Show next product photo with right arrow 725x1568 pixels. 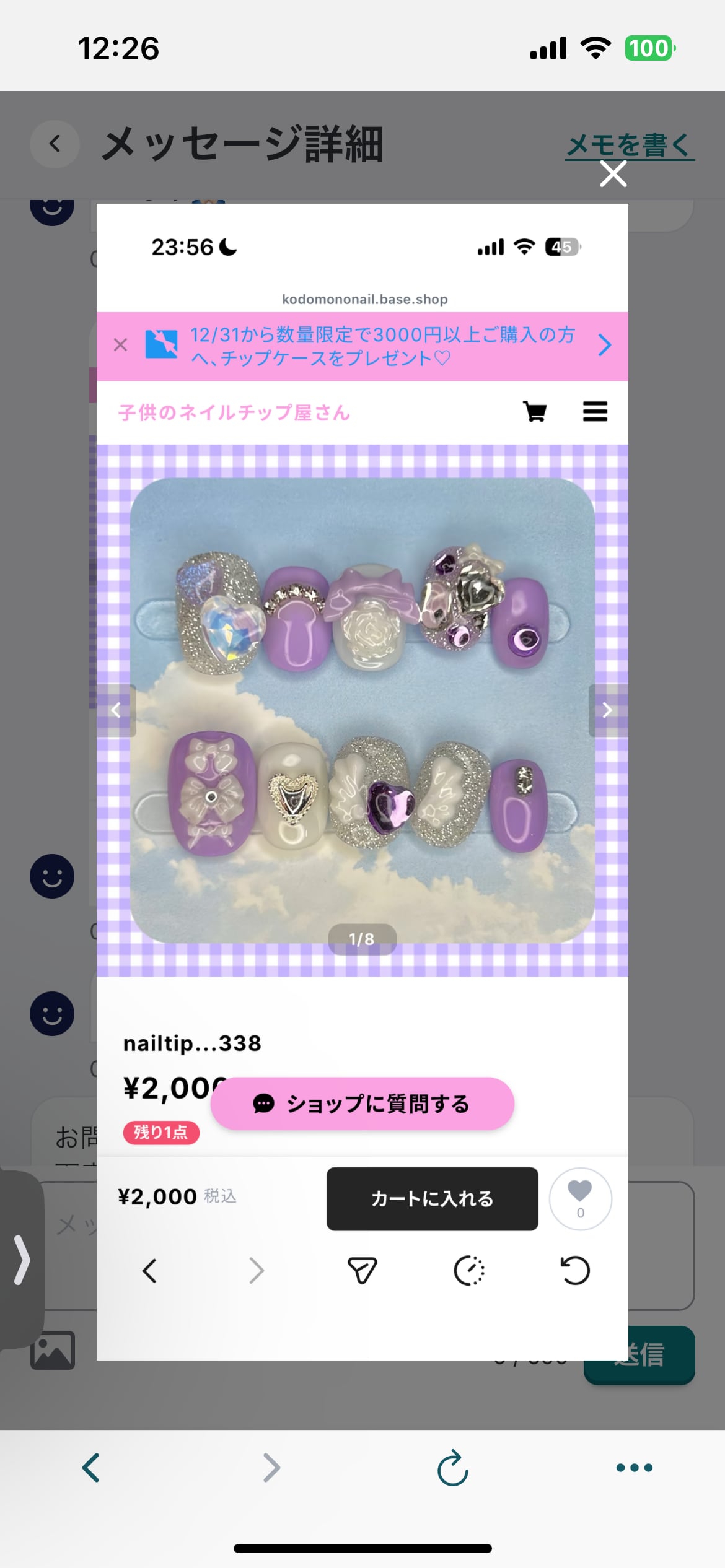607,710
